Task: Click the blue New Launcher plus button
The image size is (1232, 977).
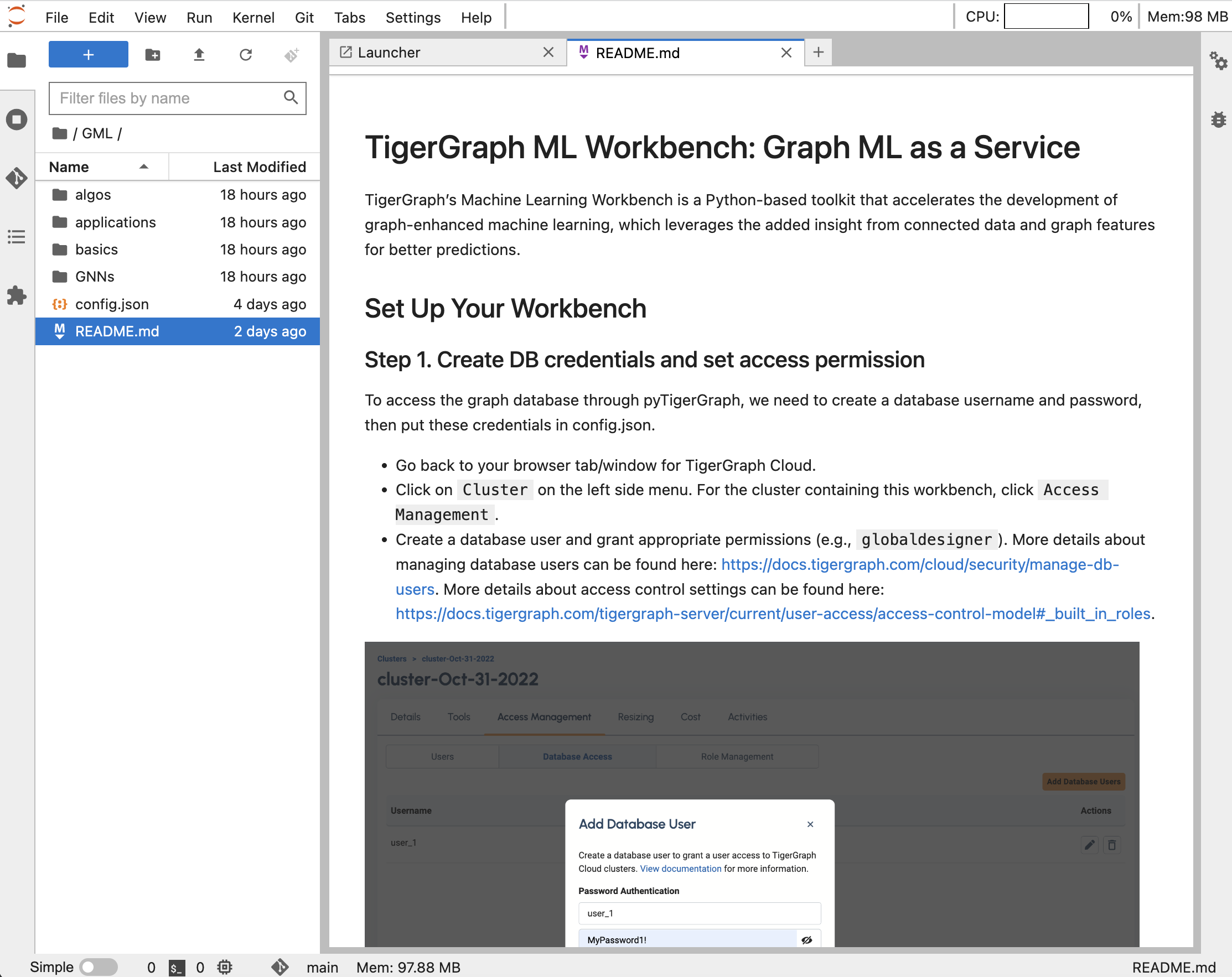Action: click(88, 55)
